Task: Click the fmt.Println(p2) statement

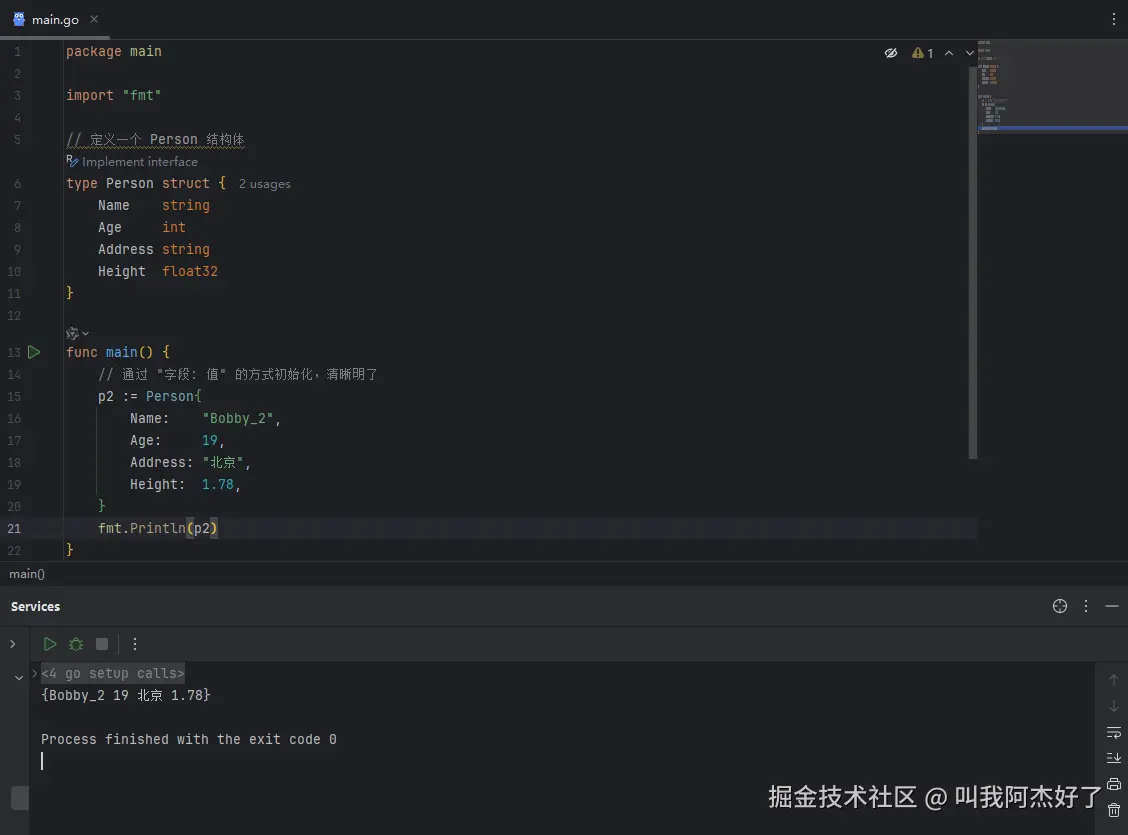Action: point(158,528)
